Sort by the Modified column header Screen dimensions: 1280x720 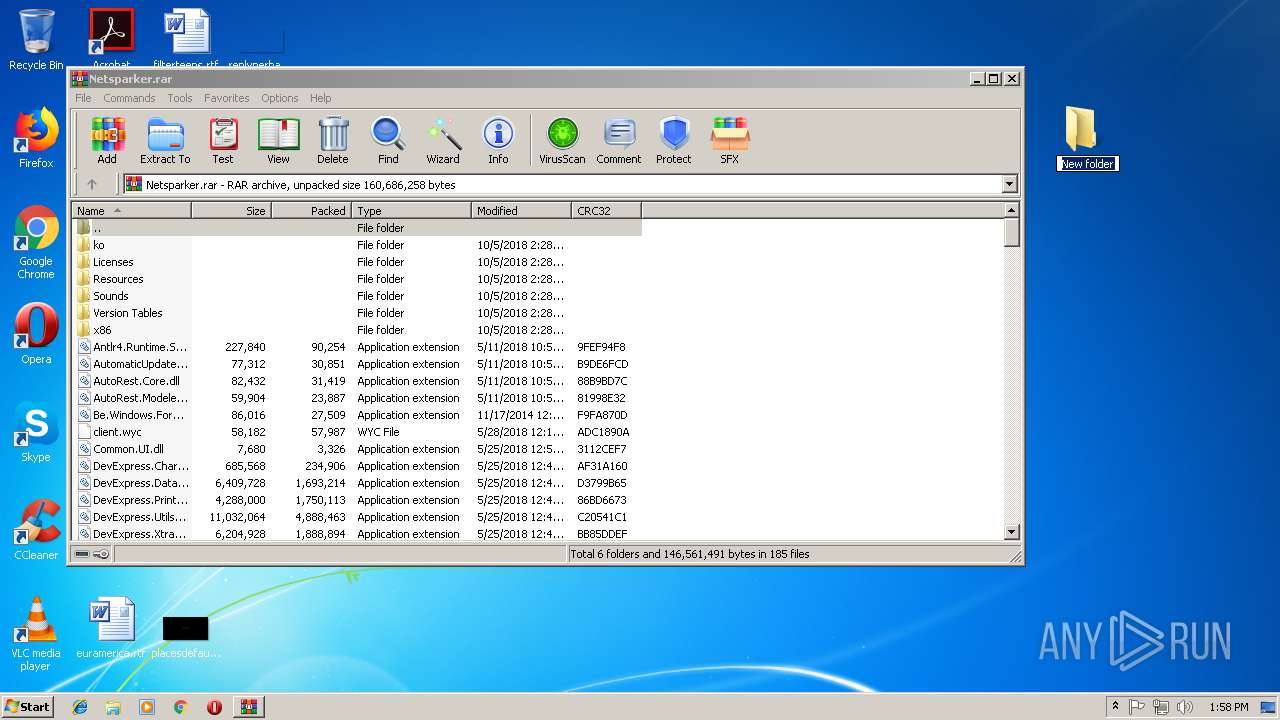(x=521, y=211)
